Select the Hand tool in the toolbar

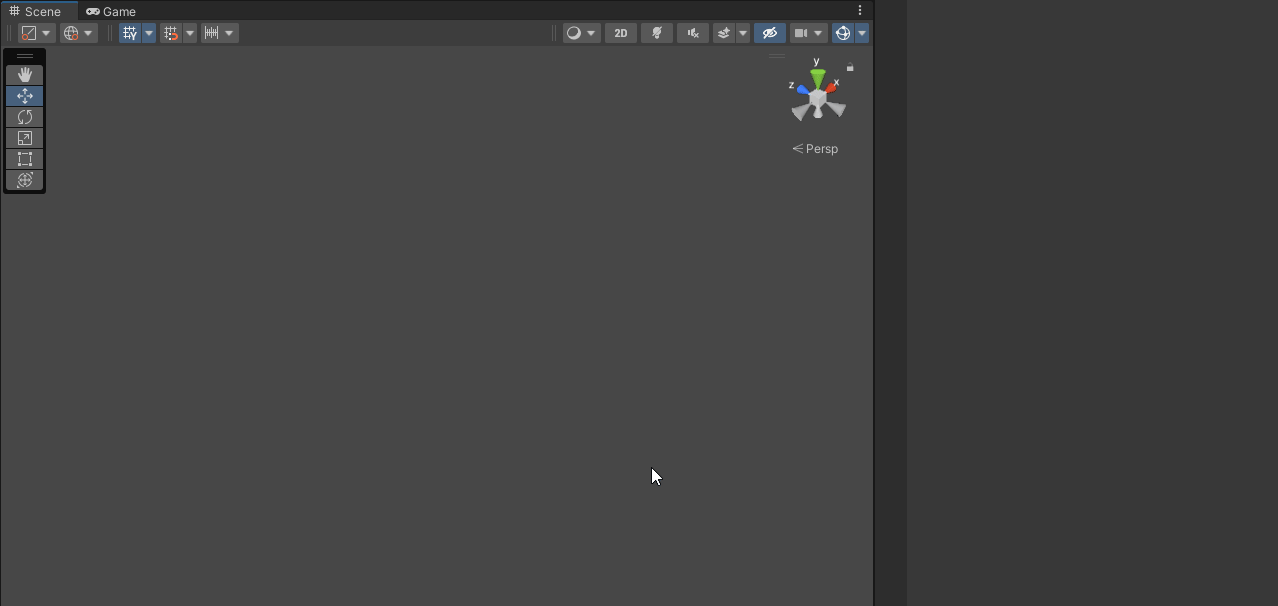click(24, 74)
